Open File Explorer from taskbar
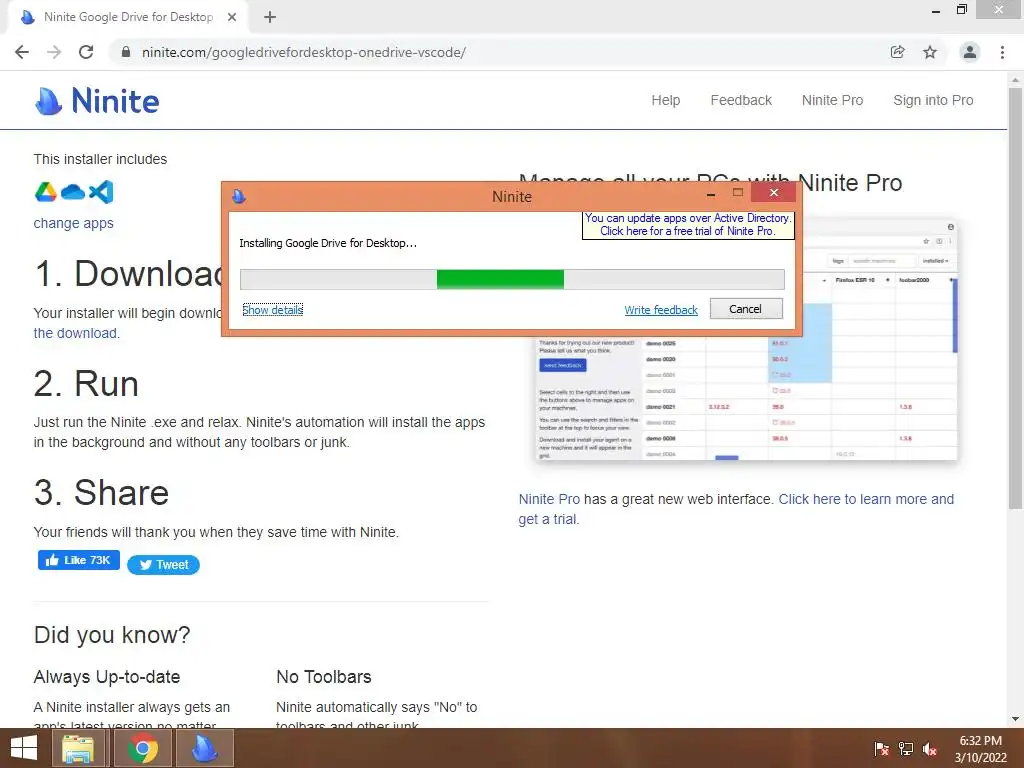The image size is (1024, 768). tap(78, 748)
